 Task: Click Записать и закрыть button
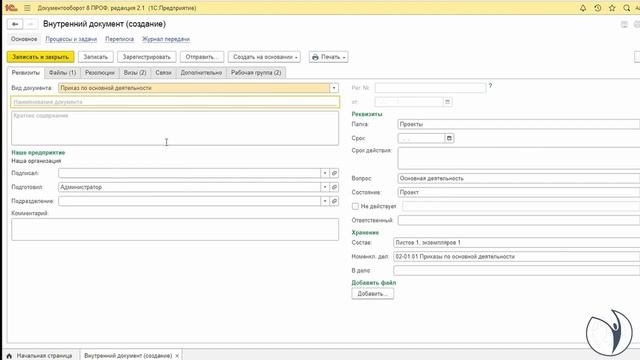[x=40, y=57]
